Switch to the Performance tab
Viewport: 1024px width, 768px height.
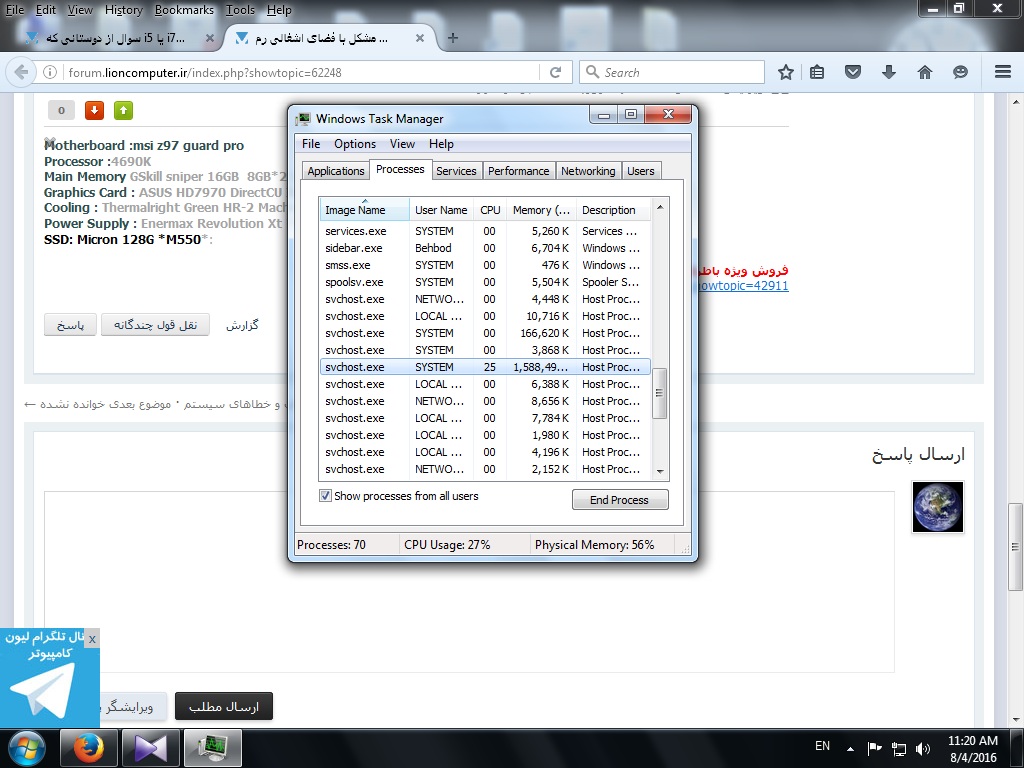(518, 171)
